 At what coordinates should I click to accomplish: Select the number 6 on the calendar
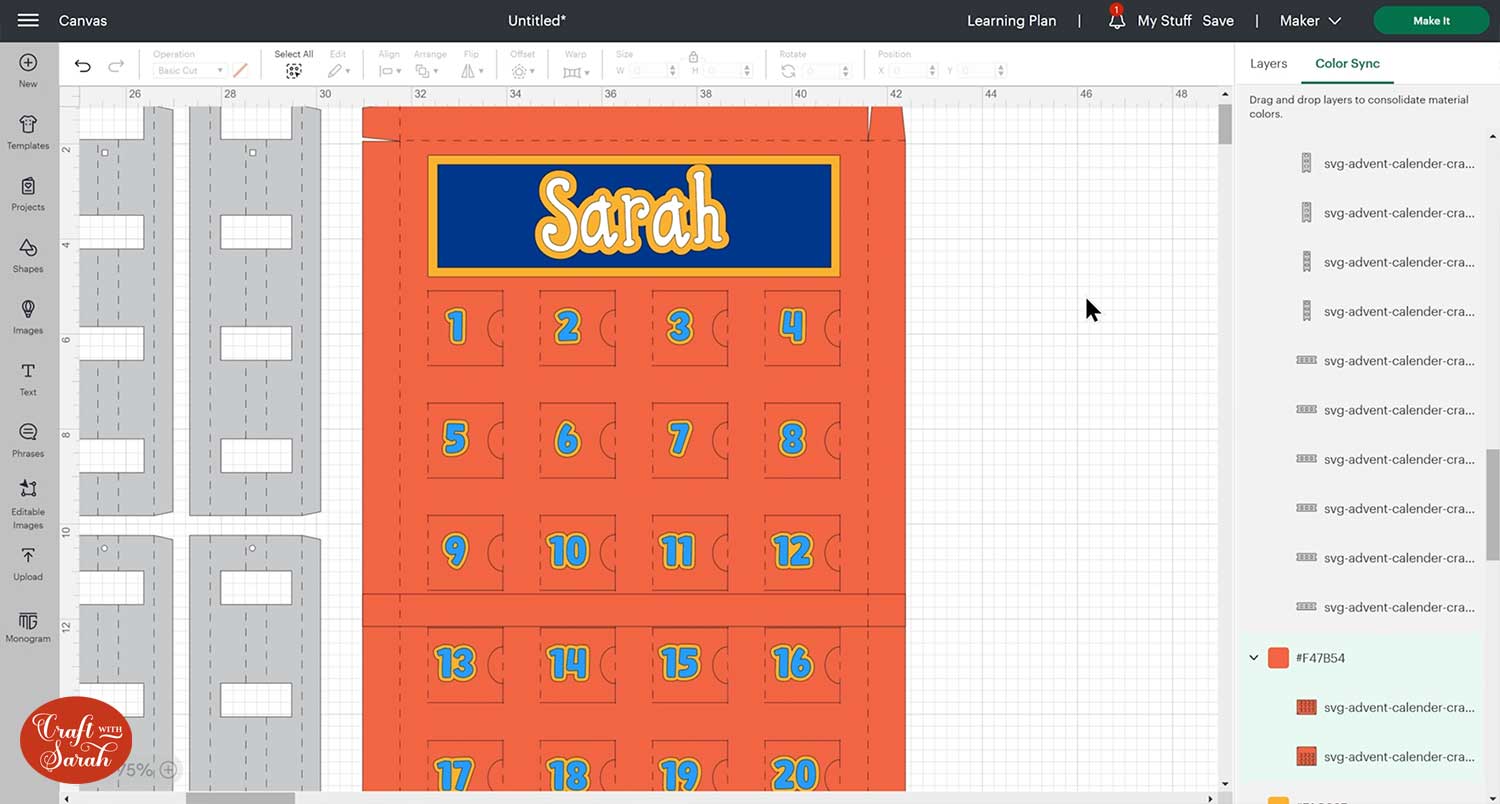(x=567, y=438)
